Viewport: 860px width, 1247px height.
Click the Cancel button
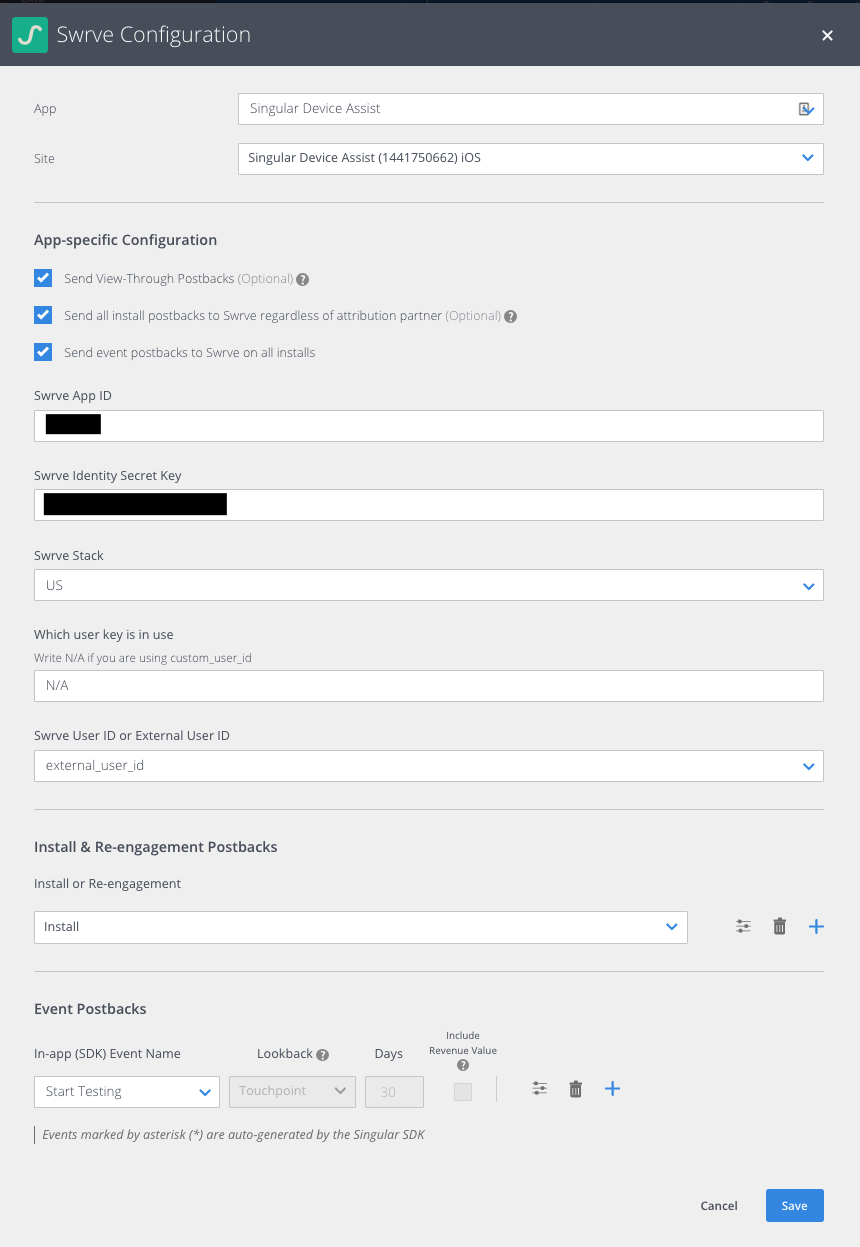click(719, 1206)
